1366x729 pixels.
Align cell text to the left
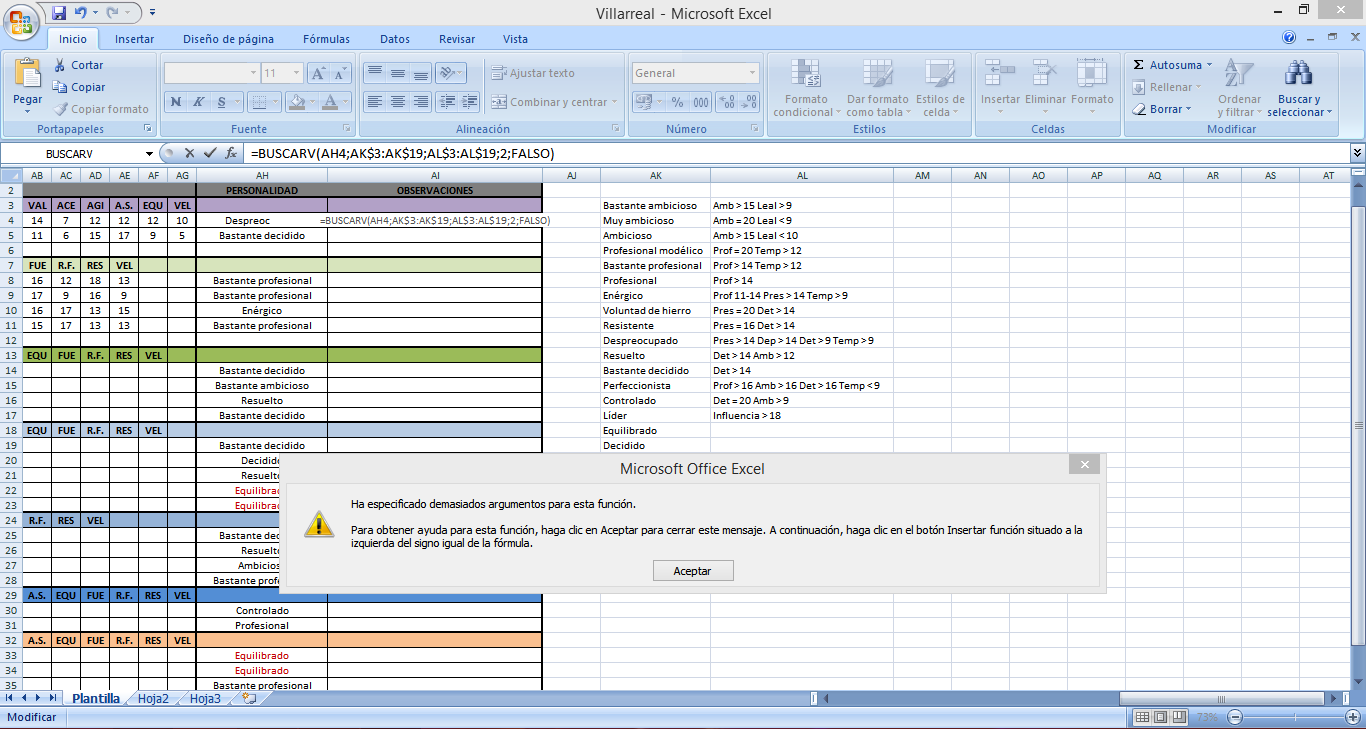click(374, 101)
